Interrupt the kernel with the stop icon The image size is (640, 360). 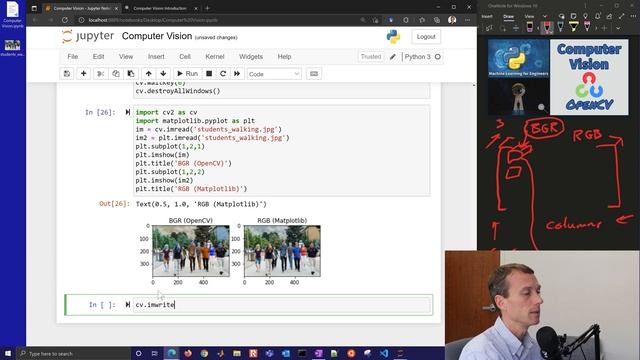(x=209, y=74)
